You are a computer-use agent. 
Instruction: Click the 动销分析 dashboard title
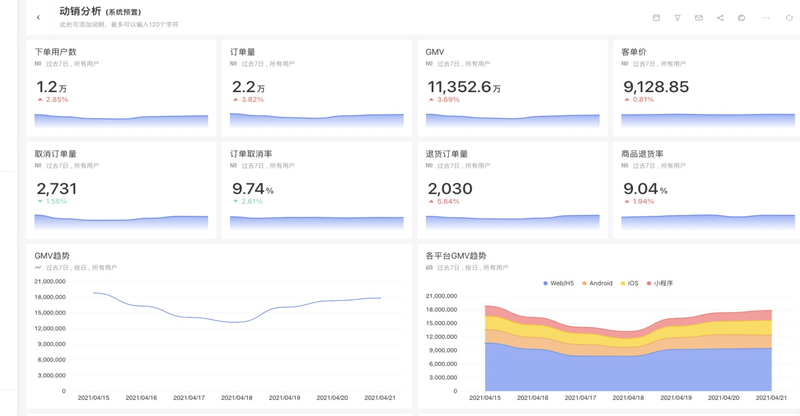click(x=80, y=11)
